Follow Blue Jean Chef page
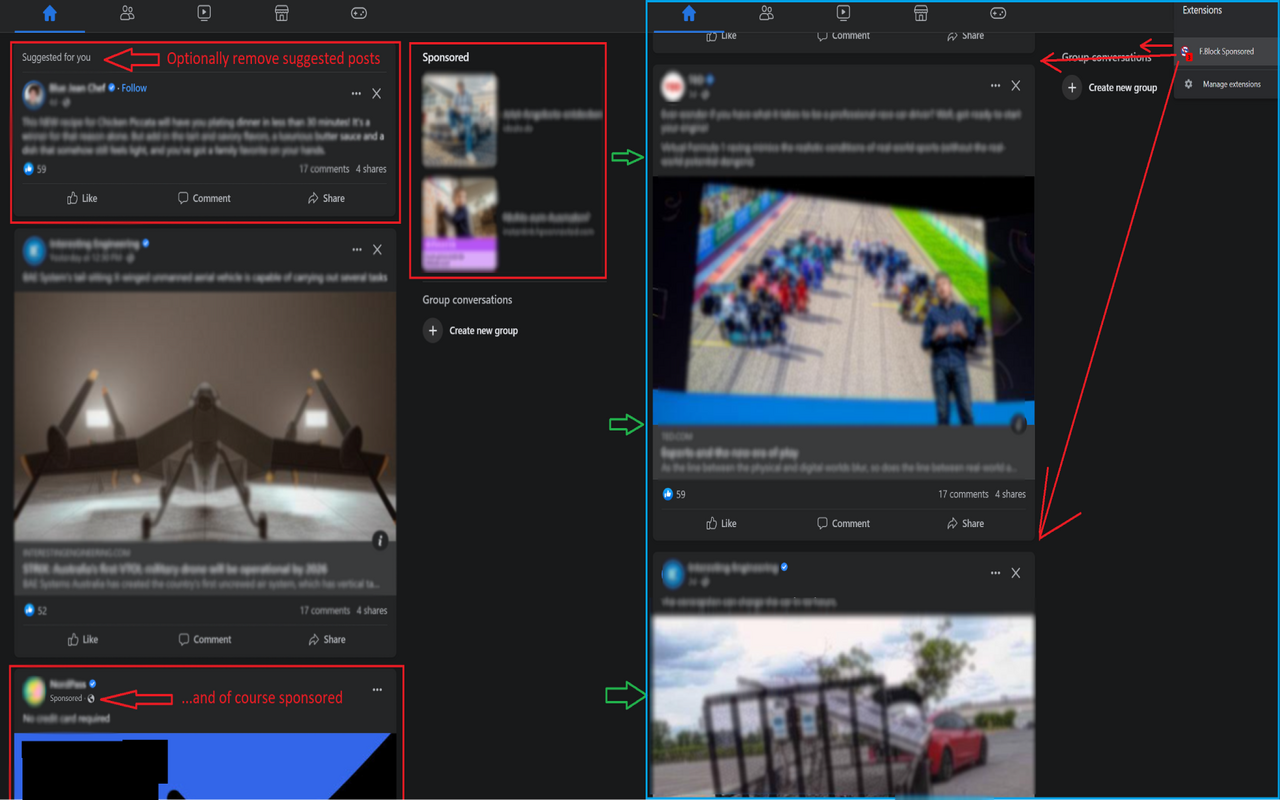 click(134, 88)
